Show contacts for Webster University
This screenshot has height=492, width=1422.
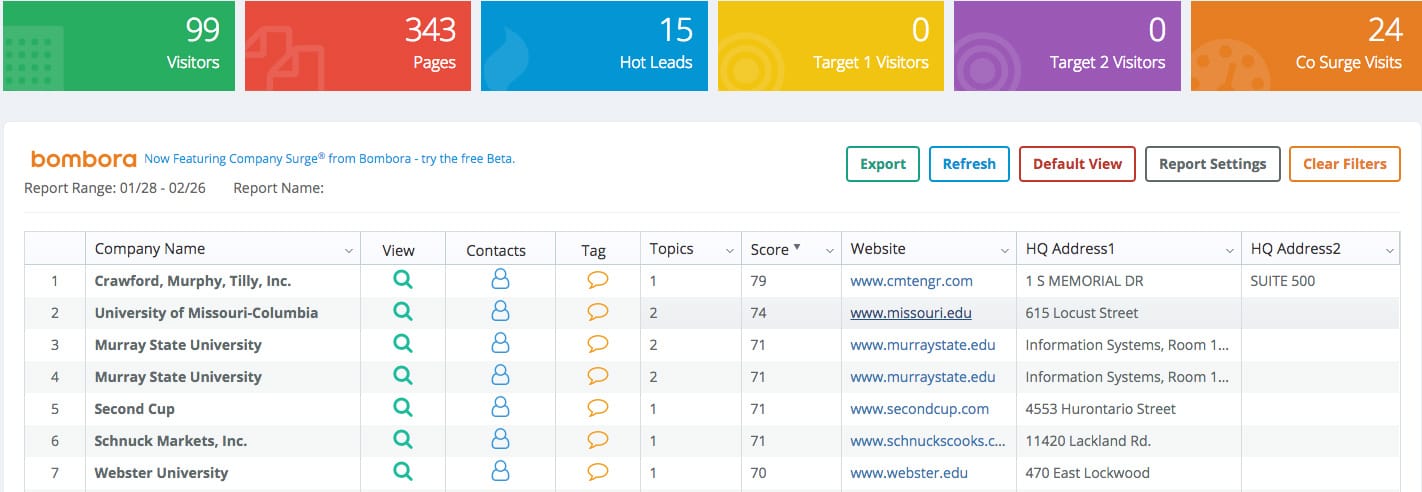click(500, 472)
